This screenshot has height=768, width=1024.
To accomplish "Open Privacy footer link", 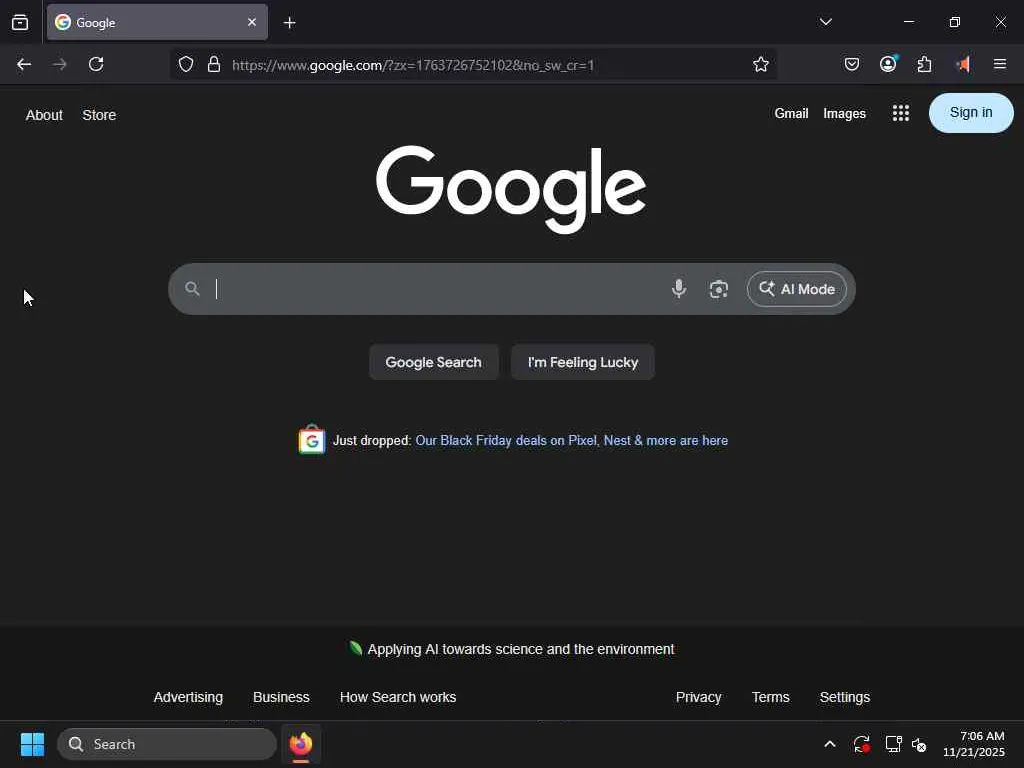I will (x=698, y=697).
